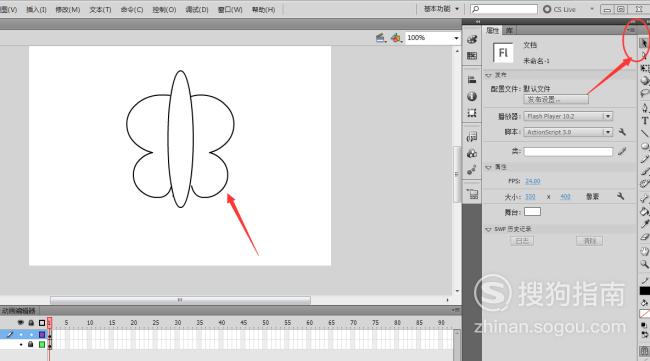Open the Code Snippets panel icon
This screenshot has height=361, width=650.
472,137
